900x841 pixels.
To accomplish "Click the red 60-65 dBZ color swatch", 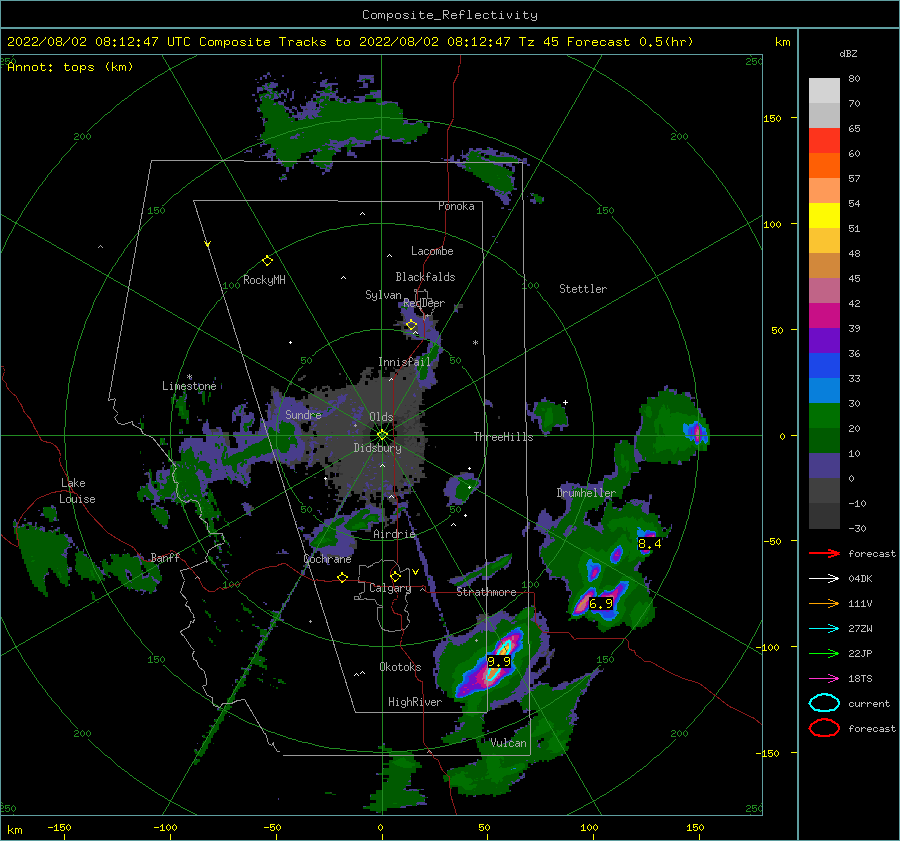I will pyautogui.click(x=824, y=141).
